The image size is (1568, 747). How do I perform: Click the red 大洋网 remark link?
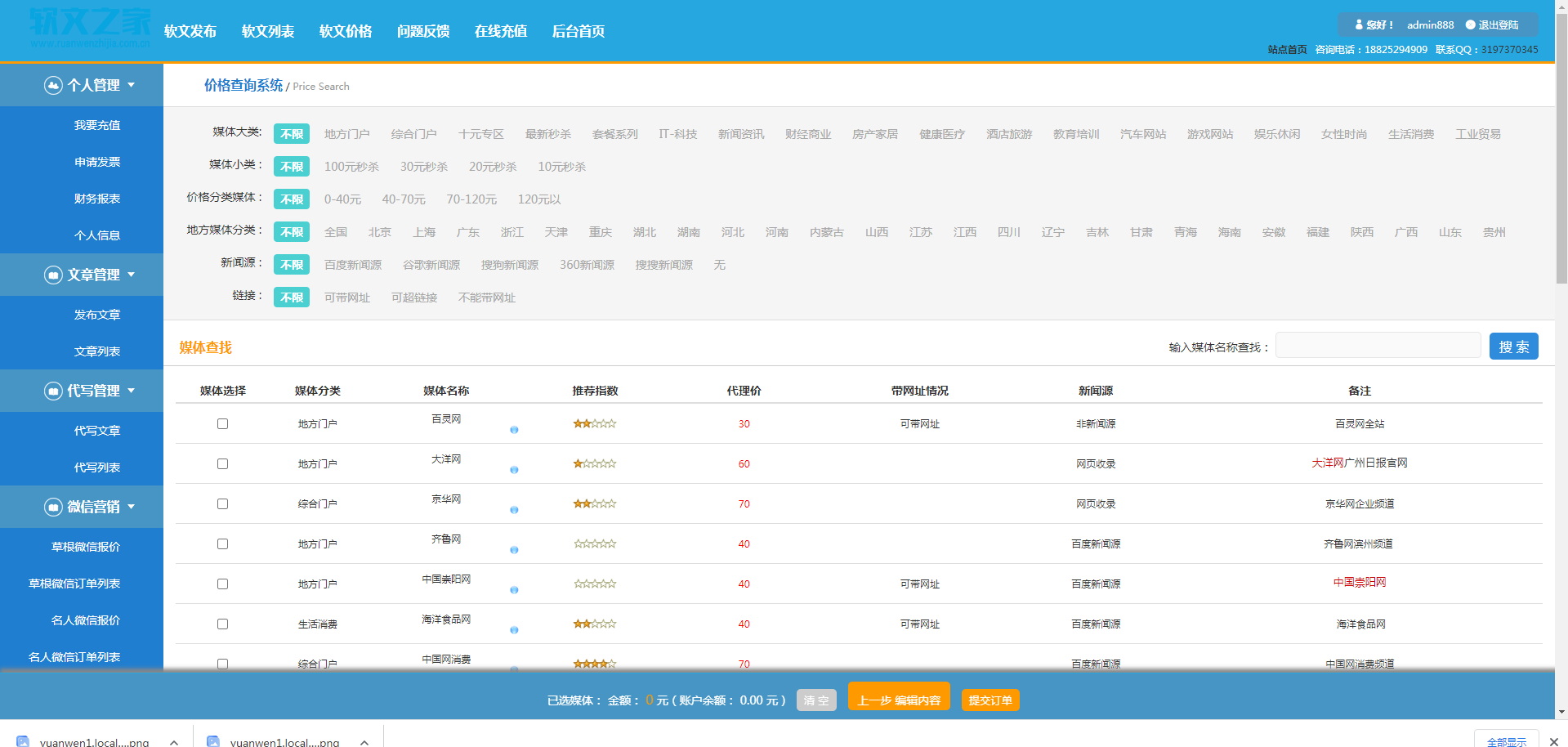pos(1328,463)
